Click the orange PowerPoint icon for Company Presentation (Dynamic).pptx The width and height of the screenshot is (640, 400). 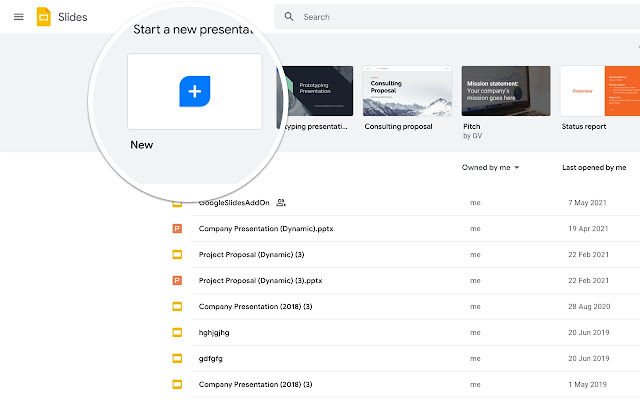[x=178, y=228]
